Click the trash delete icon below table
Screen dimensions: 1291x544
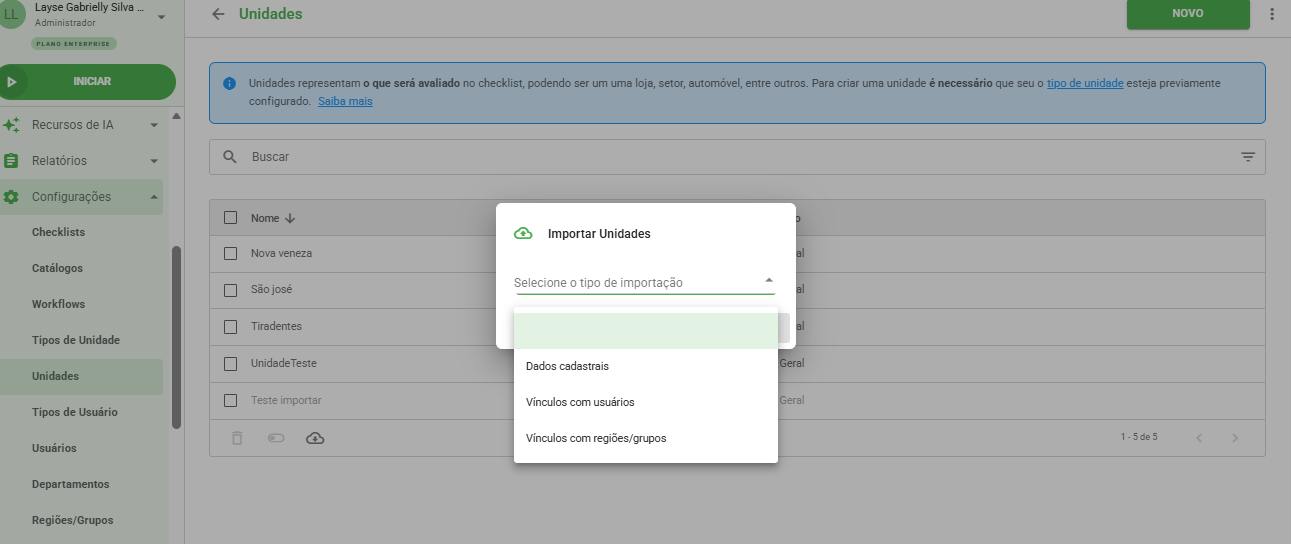237,438
